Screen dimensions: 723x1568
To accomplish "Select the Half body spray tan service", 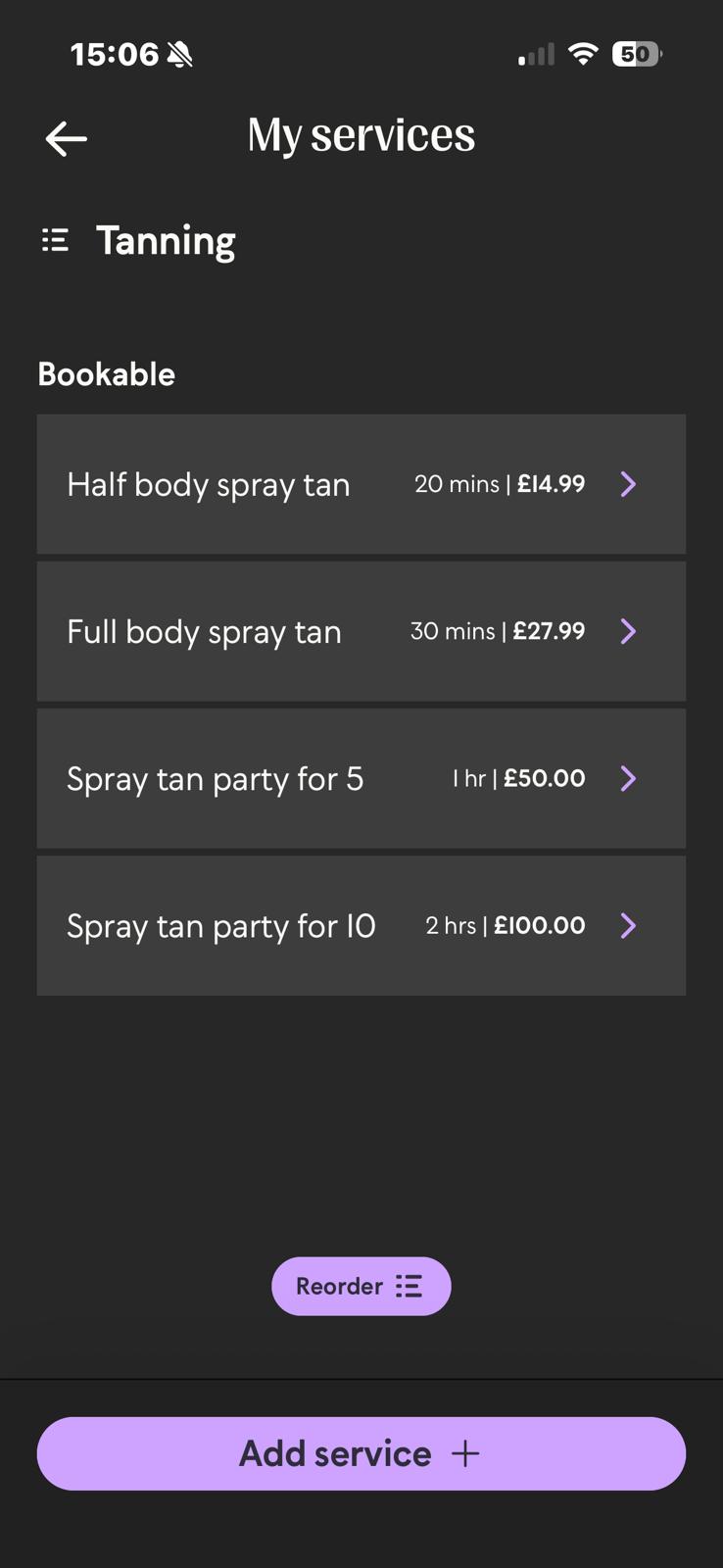I will point(209,485).
